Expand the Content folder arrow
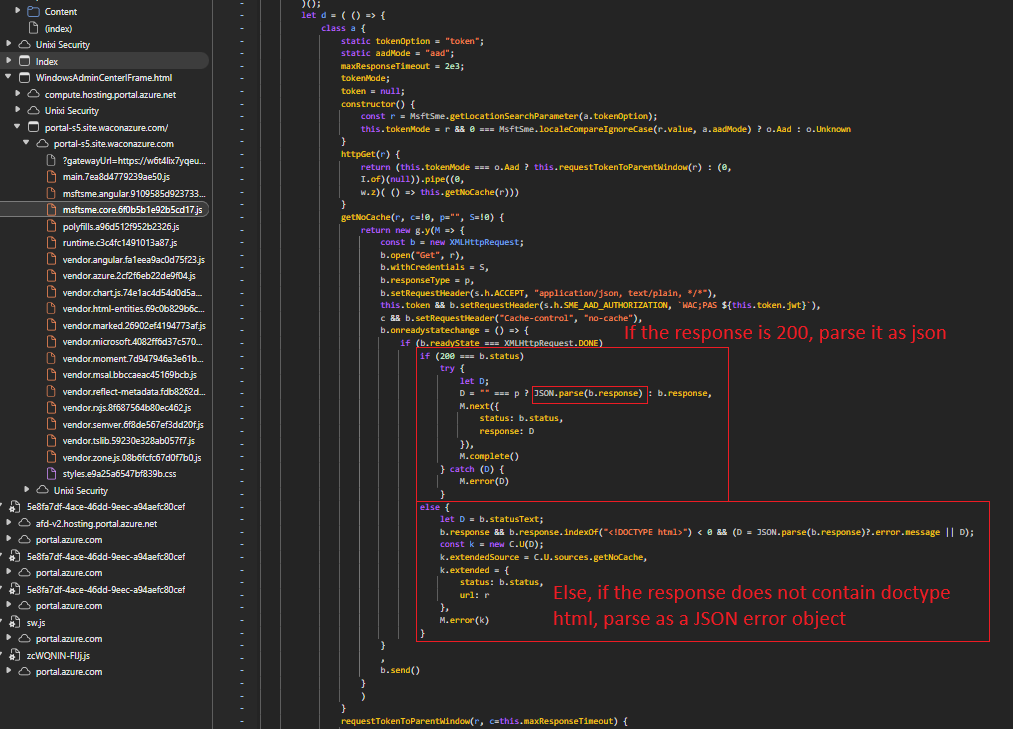This screenshot has width=1013, height=729. tap(17, 11)
